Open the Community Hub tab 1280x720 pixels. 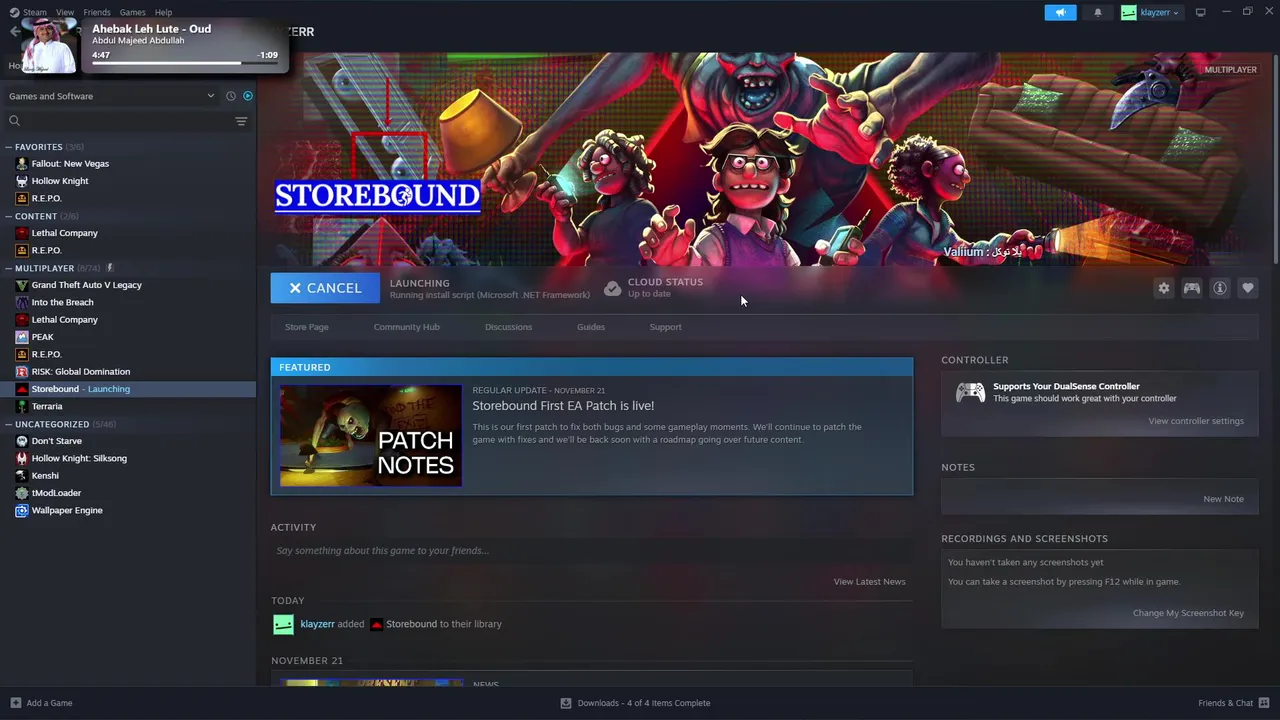[x=406, y=327]
